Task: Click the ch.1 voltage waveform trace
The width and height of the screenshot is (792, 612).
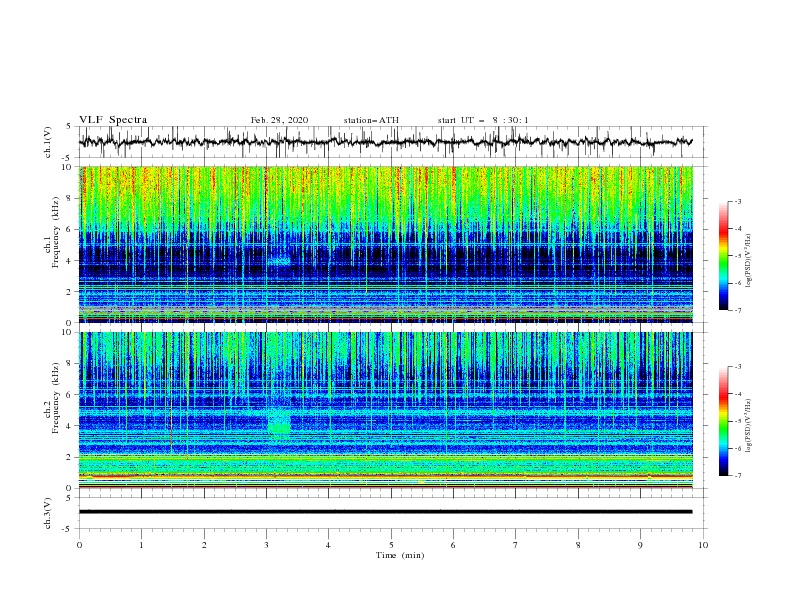Action: [385, 142]
